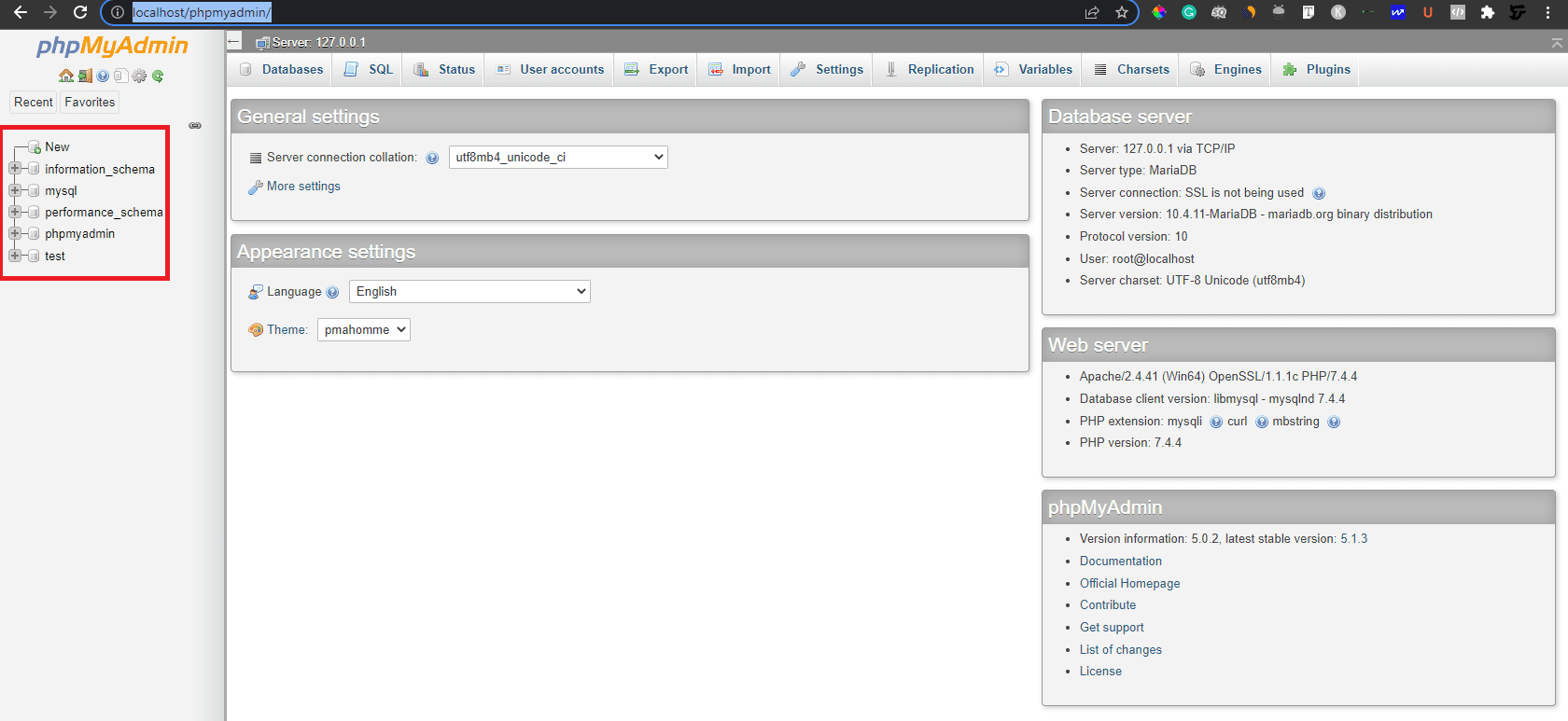1568x721 pixels.
Task: Open SSL help icon in Database server panel
Action: click(x=1319, y=193)
